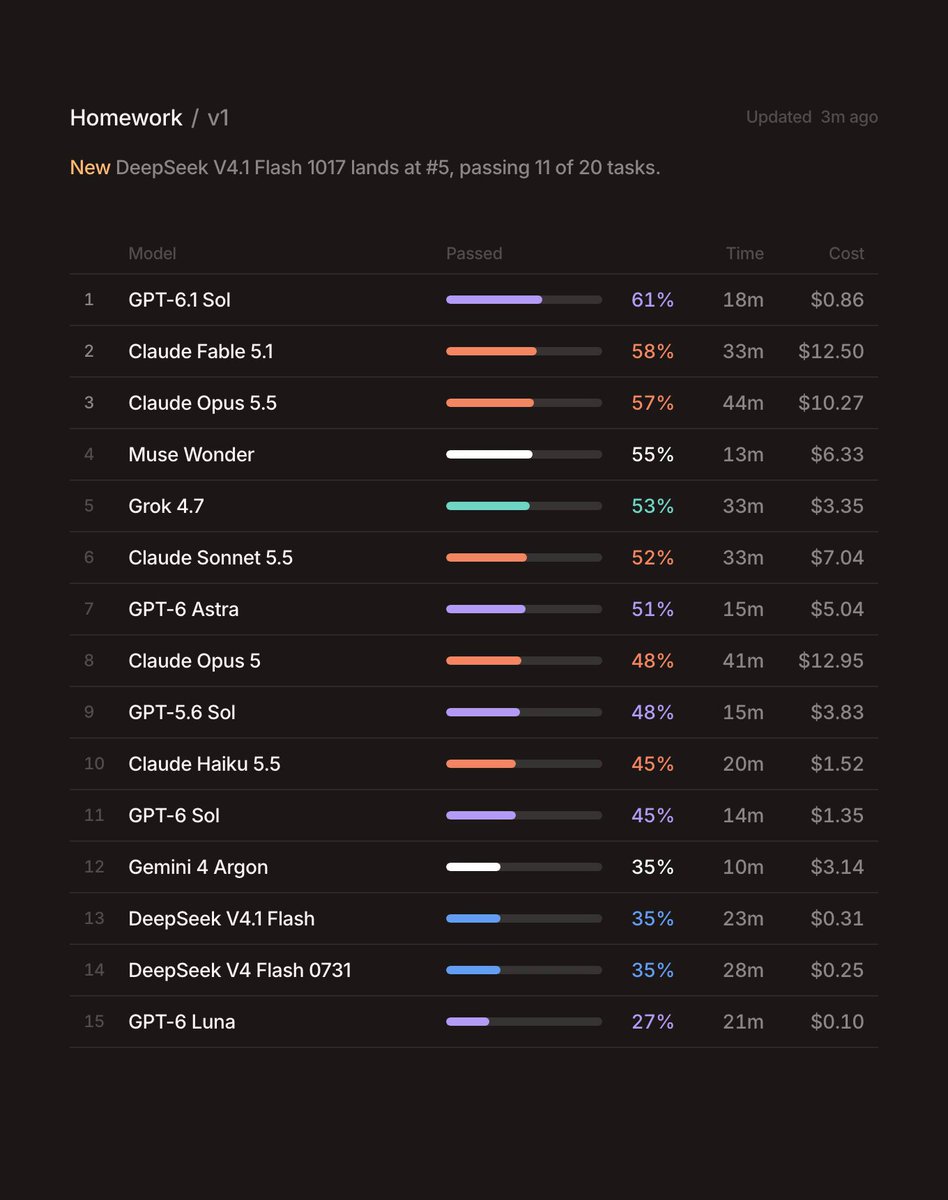Open the GPT-6.1 Sol row
948x1200 pixels.
(474, 300)
